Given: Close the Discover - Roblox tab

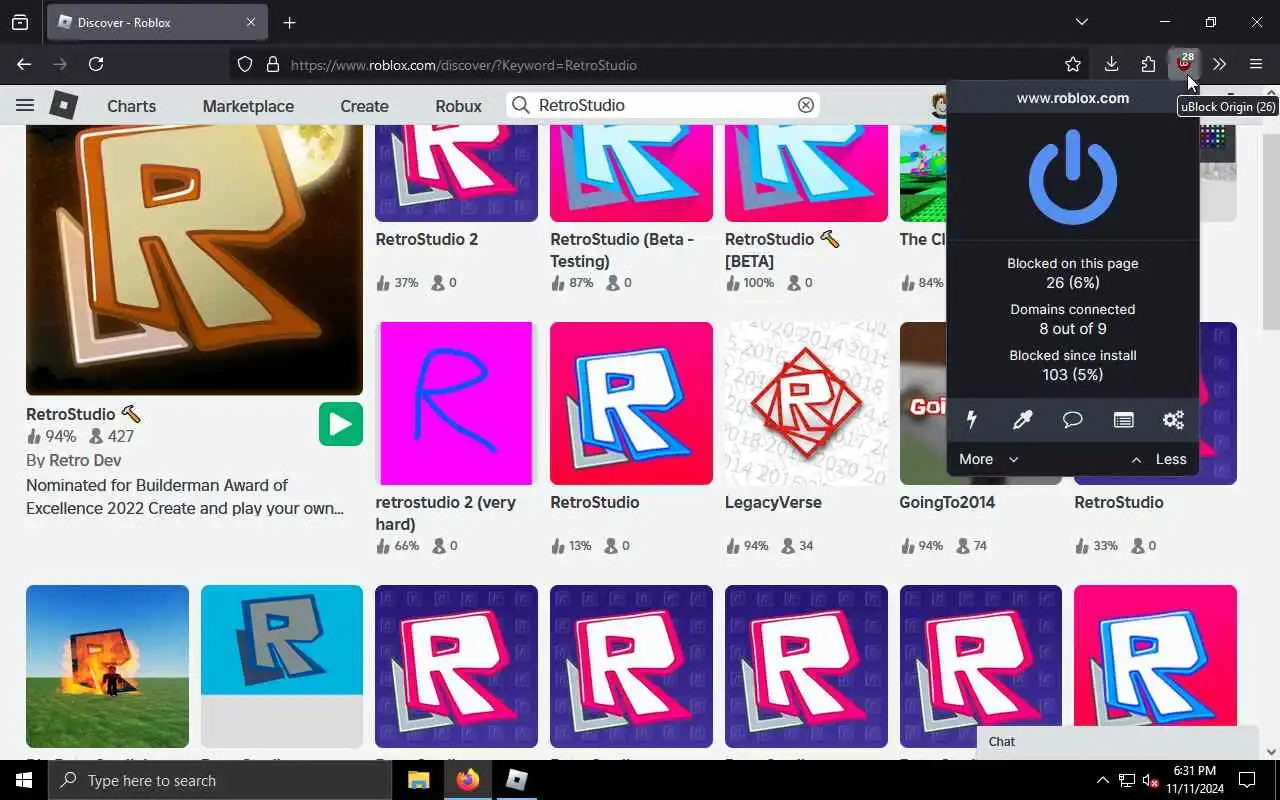Looking at the screenshot, I should coord(251,22).
